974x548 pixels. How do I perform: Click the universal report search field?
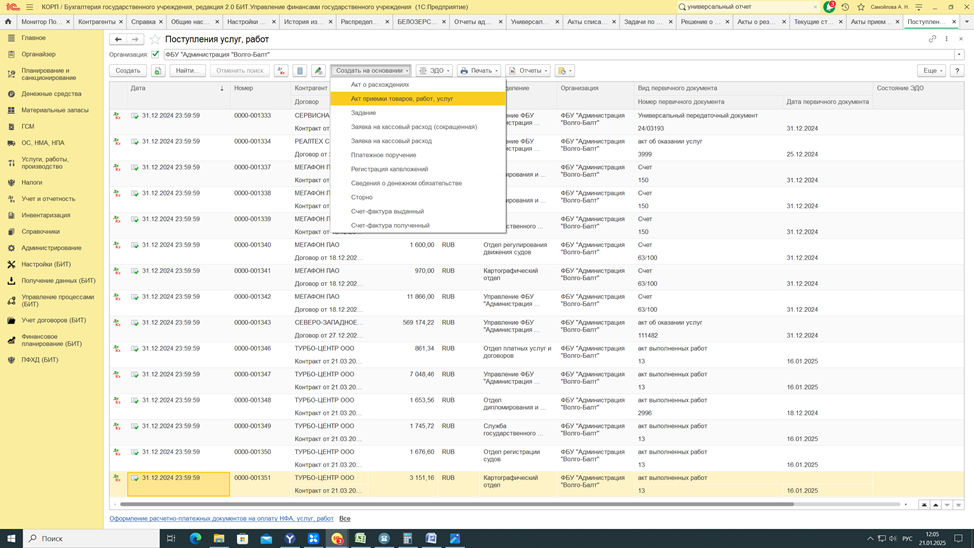point(749,7)
